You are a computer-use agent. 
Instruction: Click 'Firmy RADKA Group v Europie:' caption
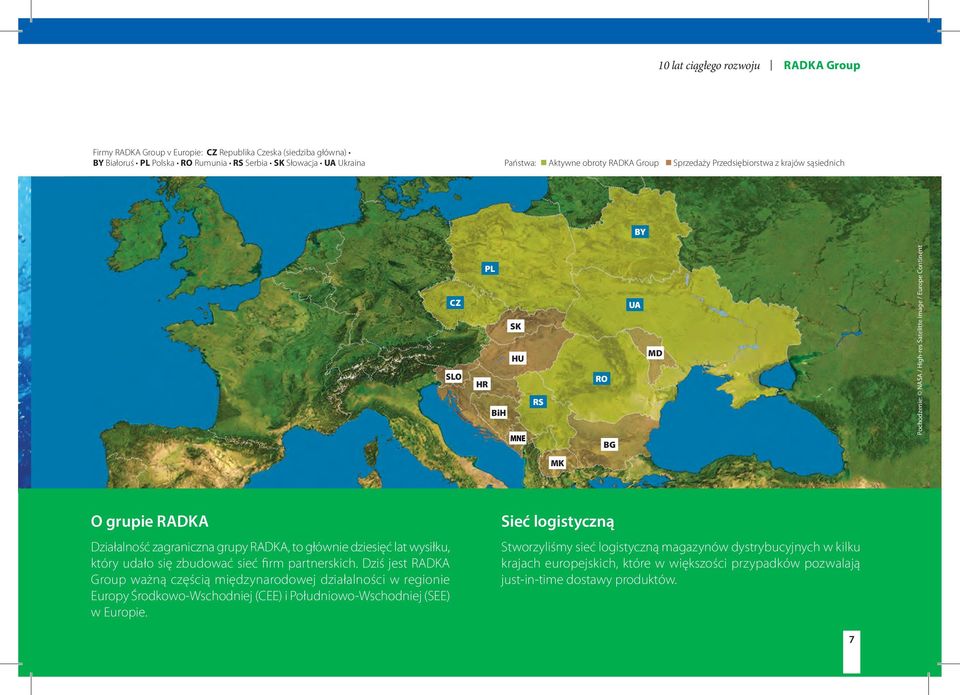pos(148,152)
